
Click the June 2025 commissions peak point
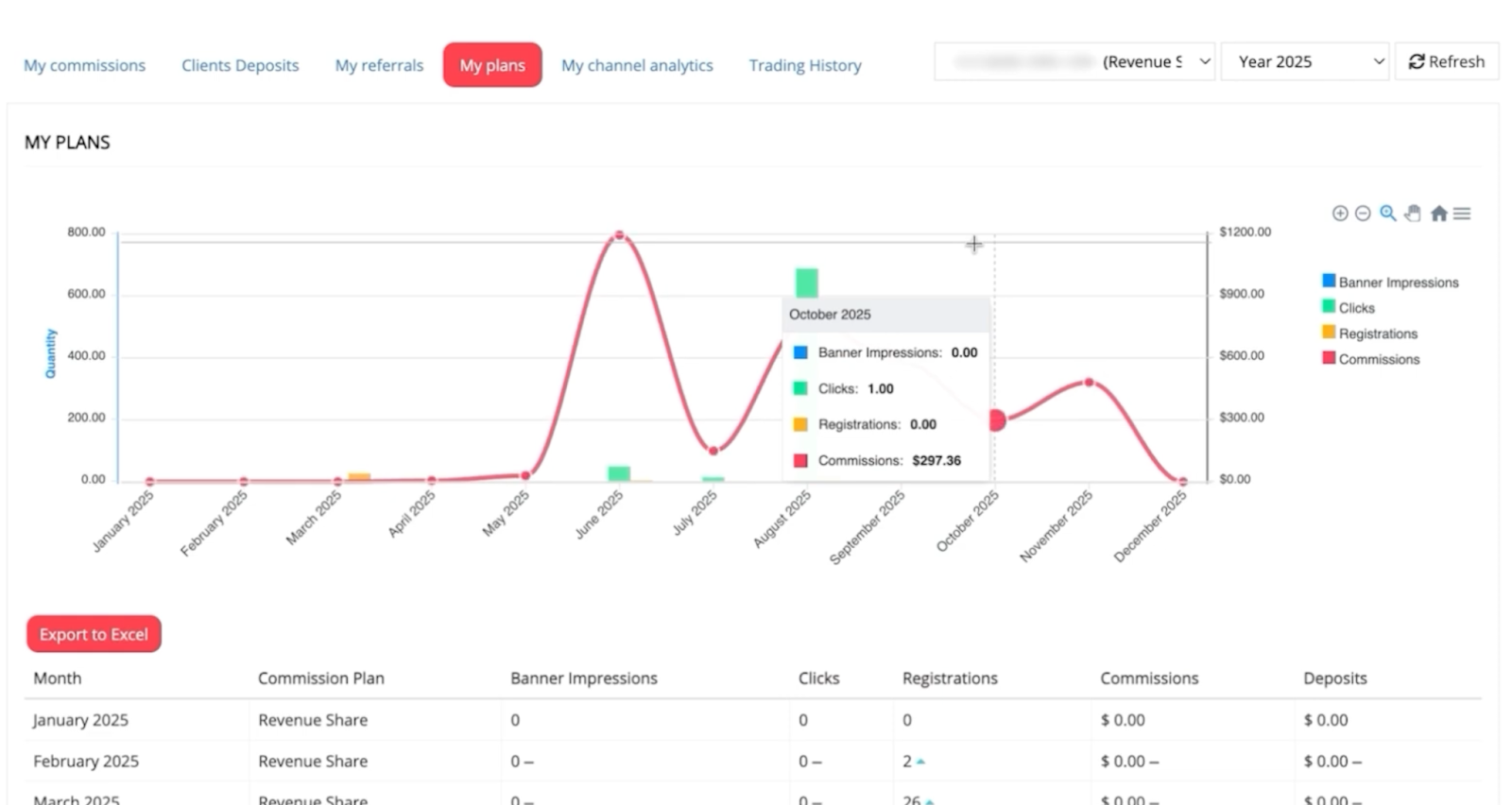pos(619,235)
